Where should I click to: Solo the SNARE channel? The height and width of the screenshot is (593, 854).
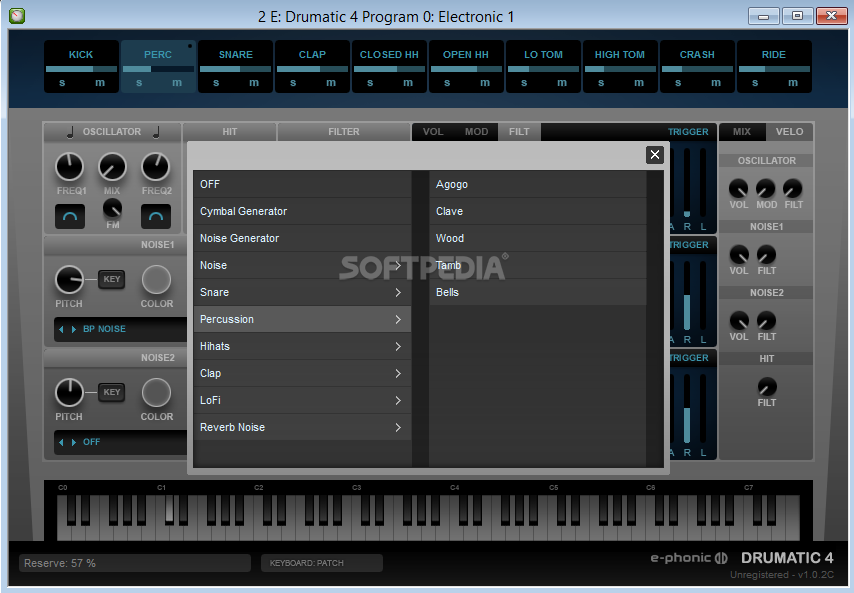click(x=216, y=83)
